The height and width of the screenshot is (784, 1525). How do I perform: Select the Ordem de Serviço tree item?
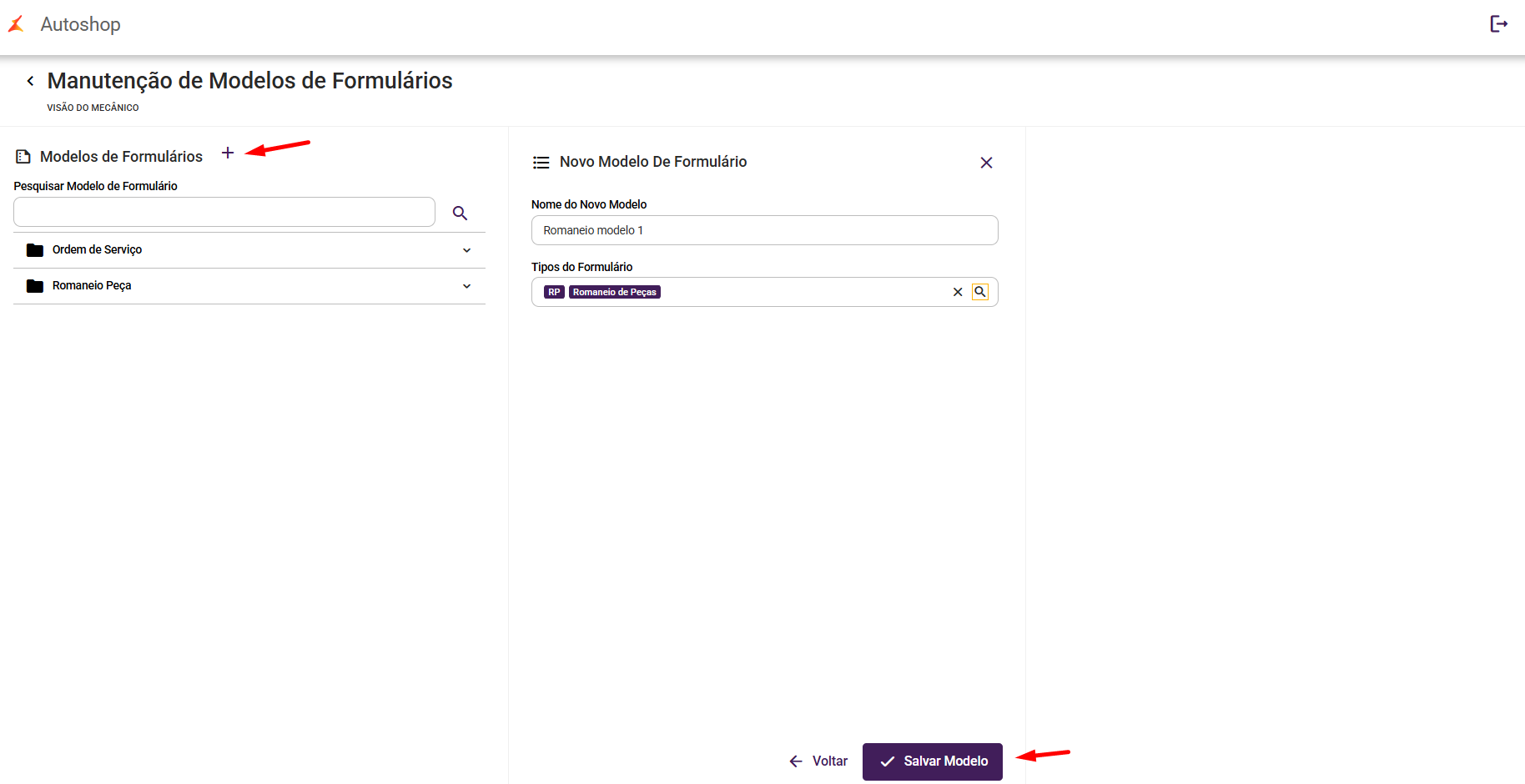point(97,250)
